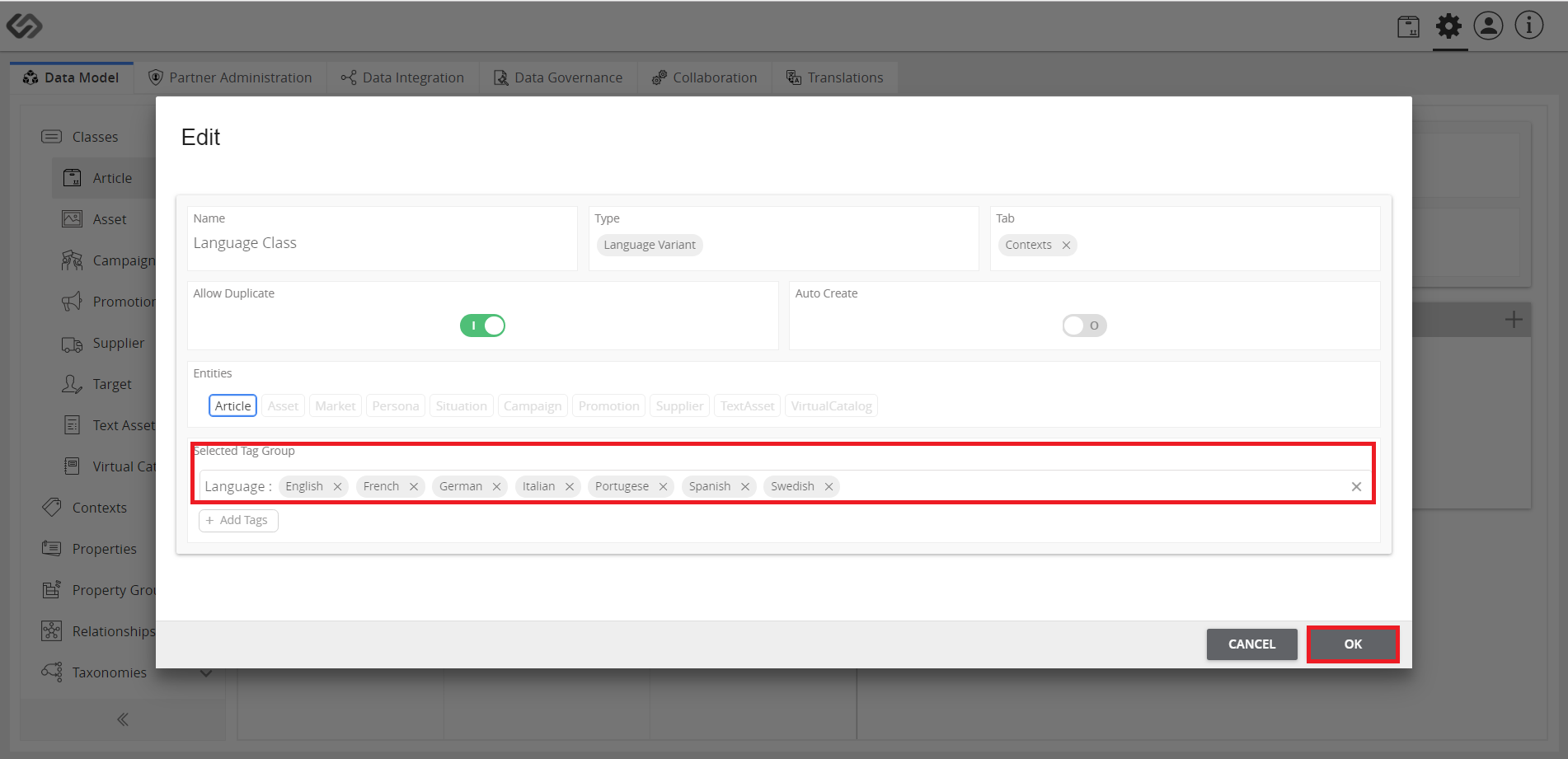Turn off Allow Duplicate toggle
1568x759 pixels.
(x=482, y=326)
